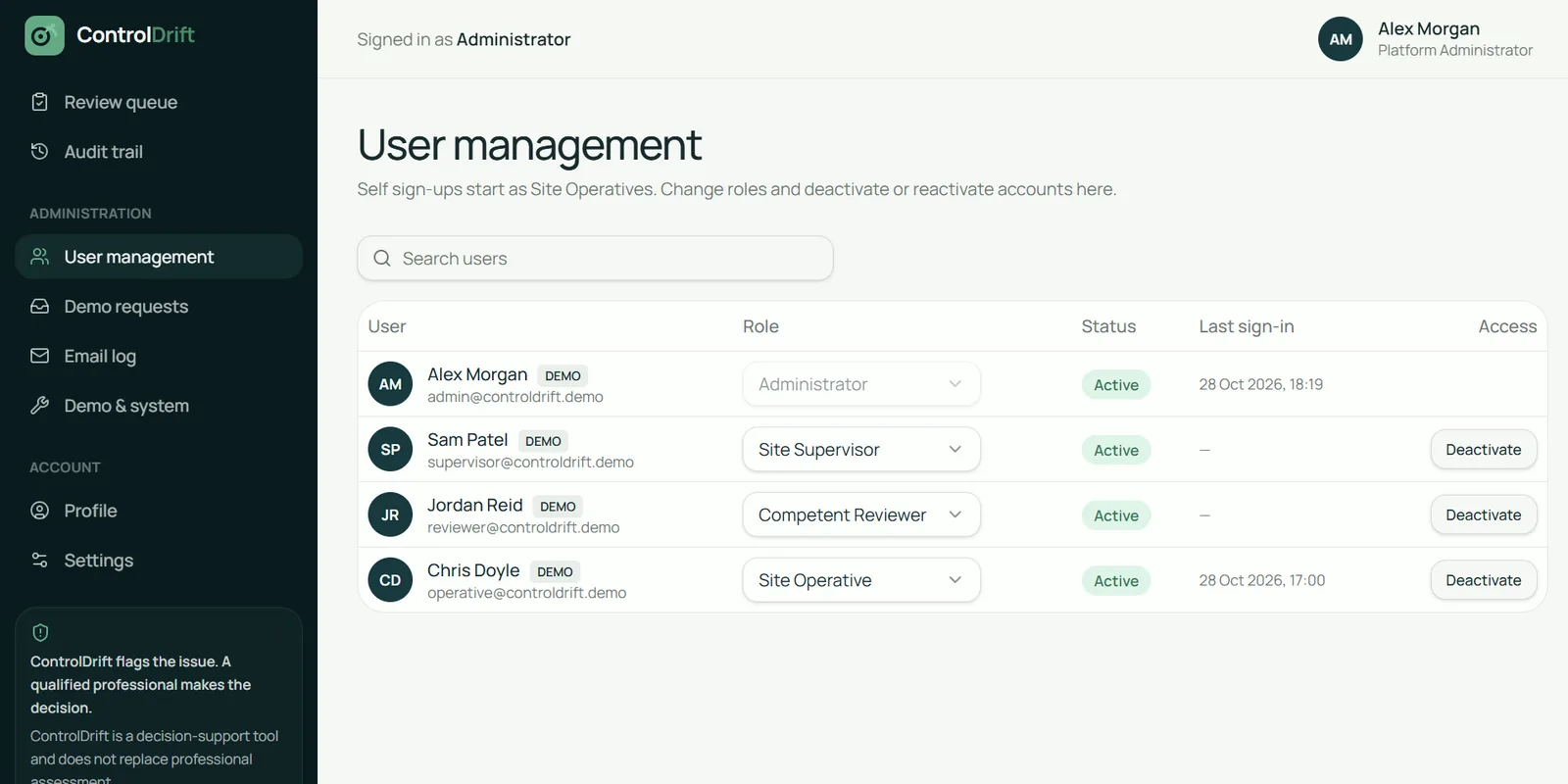This screenshot has width=1568, height=784.
Task: Click the User column header
Action: 387,326
